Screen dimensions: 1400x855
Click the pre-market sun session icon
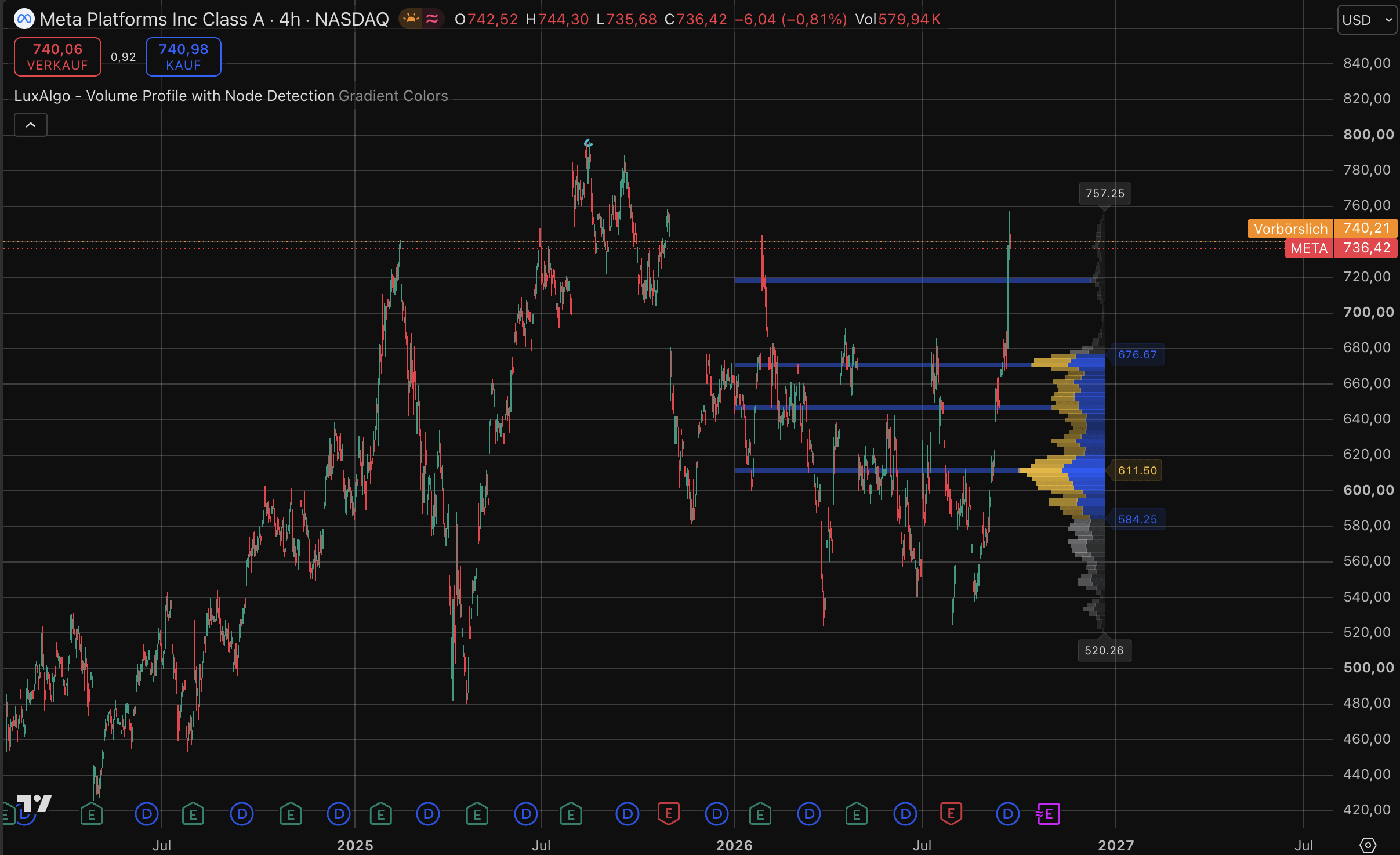(411, 19)
